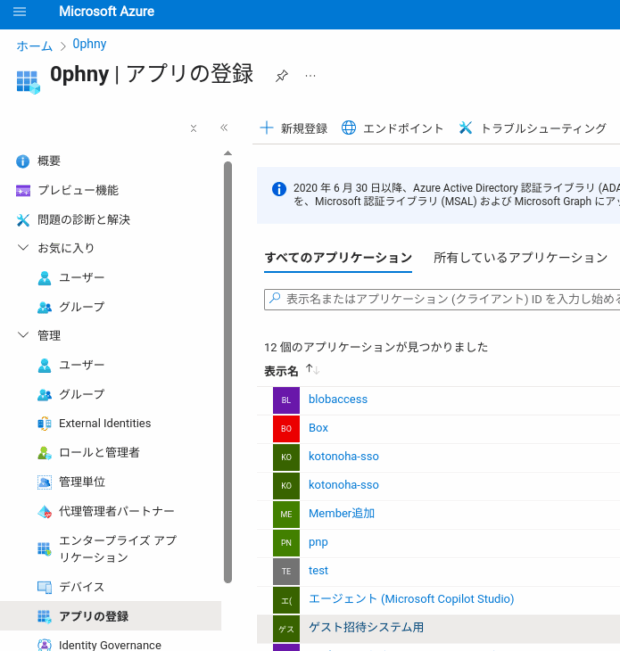This screenshot has height=651, width=620.
Task: Click the ユーザー icon under 管理
Action: (44, 365)
